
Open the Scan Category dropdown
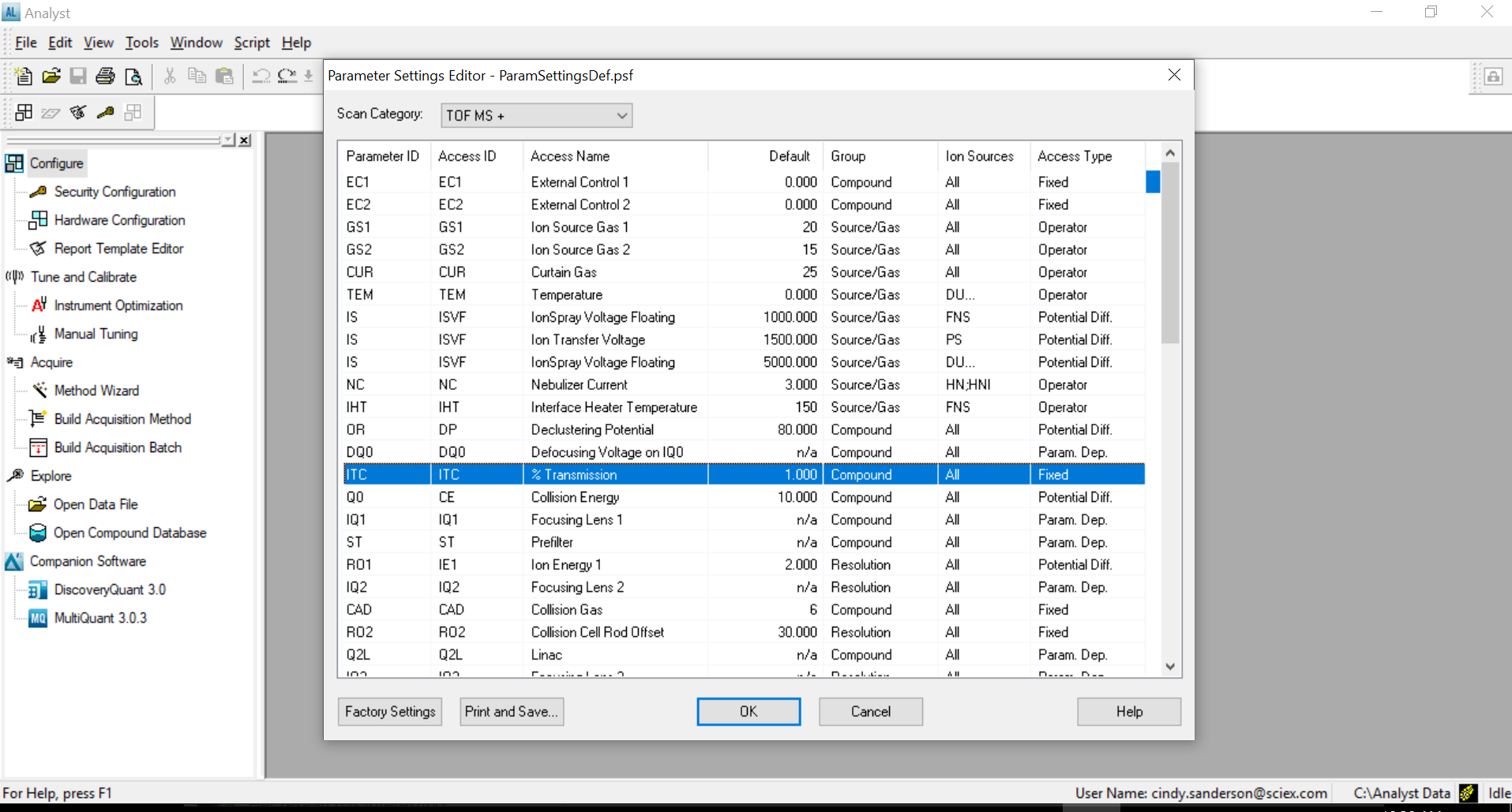tap(536, 115)
